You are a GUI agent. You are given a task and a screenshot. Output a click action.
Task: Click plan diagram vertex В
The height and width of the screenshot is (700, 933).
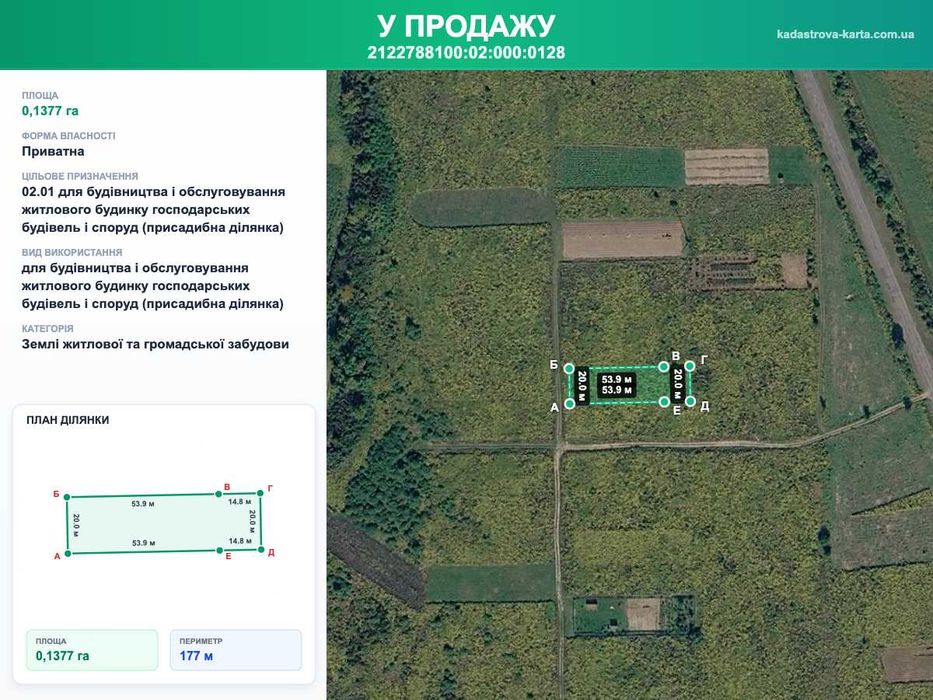pyautogui.click(x=218, y=494)
